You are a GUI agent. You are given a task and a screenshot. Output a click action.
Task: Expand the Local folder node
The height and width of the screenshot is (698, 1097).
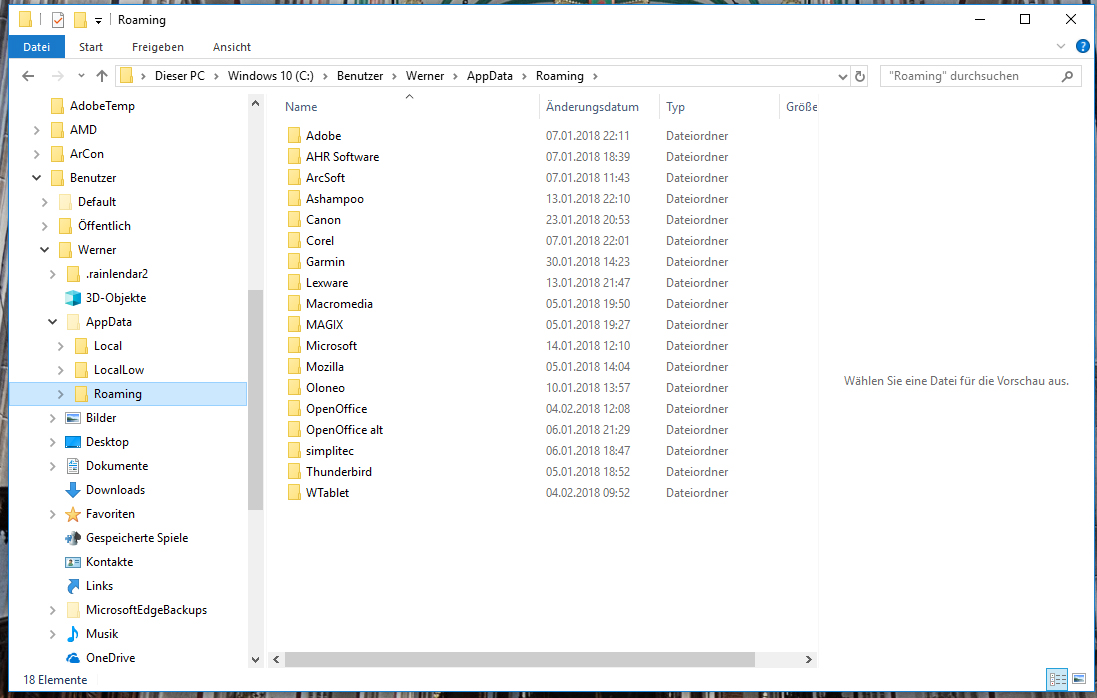(60, 346)
